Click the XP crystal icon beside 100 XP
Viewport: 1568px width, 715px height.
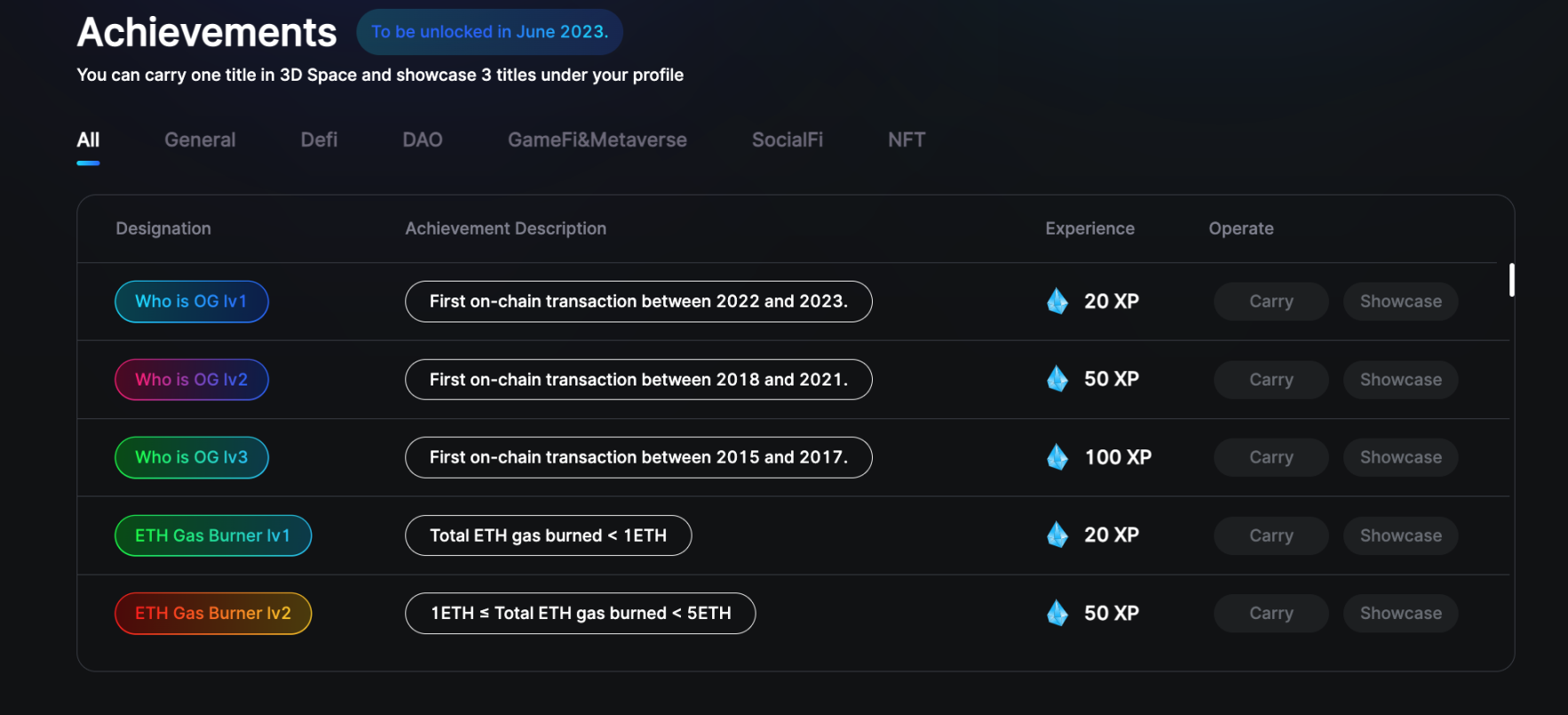click(1057, 457)
